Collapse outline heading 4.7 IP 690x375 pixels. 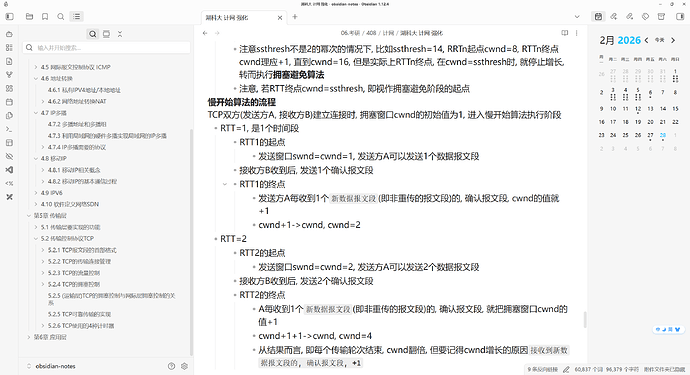click(36, 113)
